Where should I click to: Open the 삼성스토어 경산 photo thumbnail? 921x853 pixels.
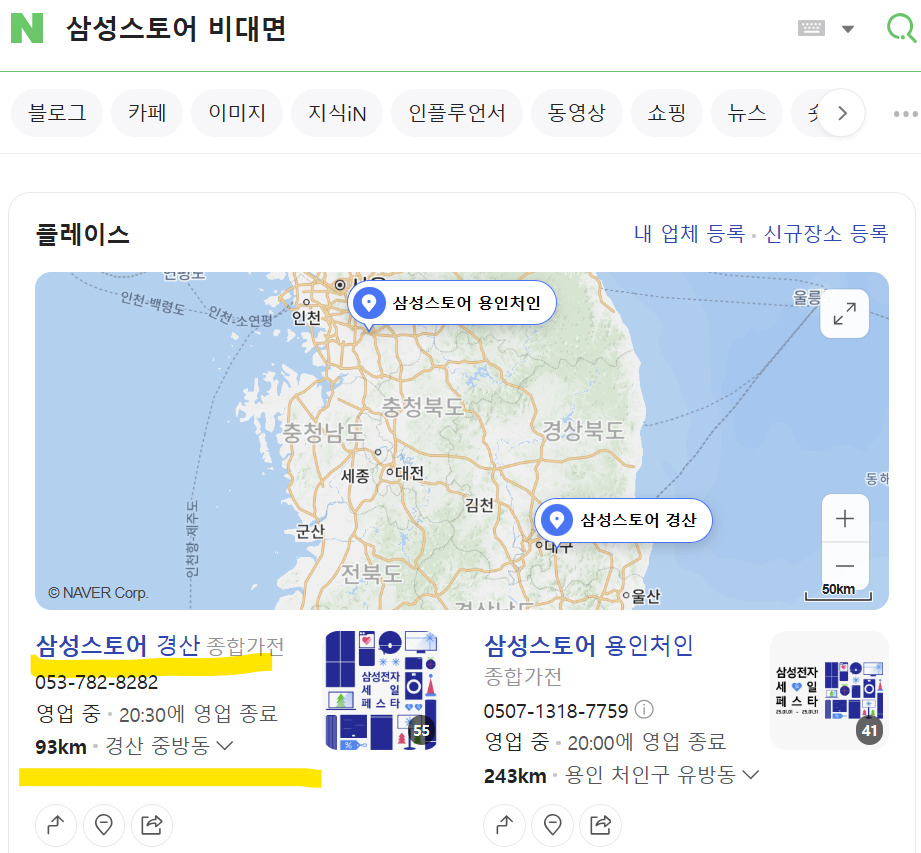[381, 690]
